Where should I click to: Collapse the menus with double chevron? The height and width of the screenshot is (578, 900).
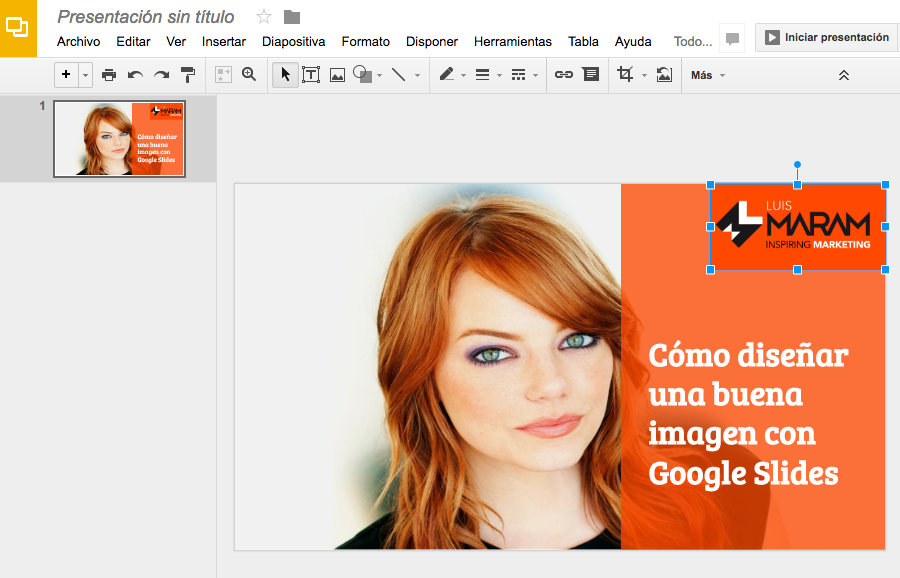click(843, 75)
